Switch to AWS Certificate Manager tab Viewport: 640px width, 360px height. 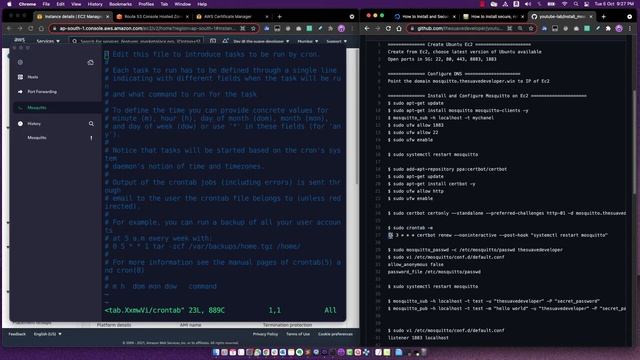[233, 17]
